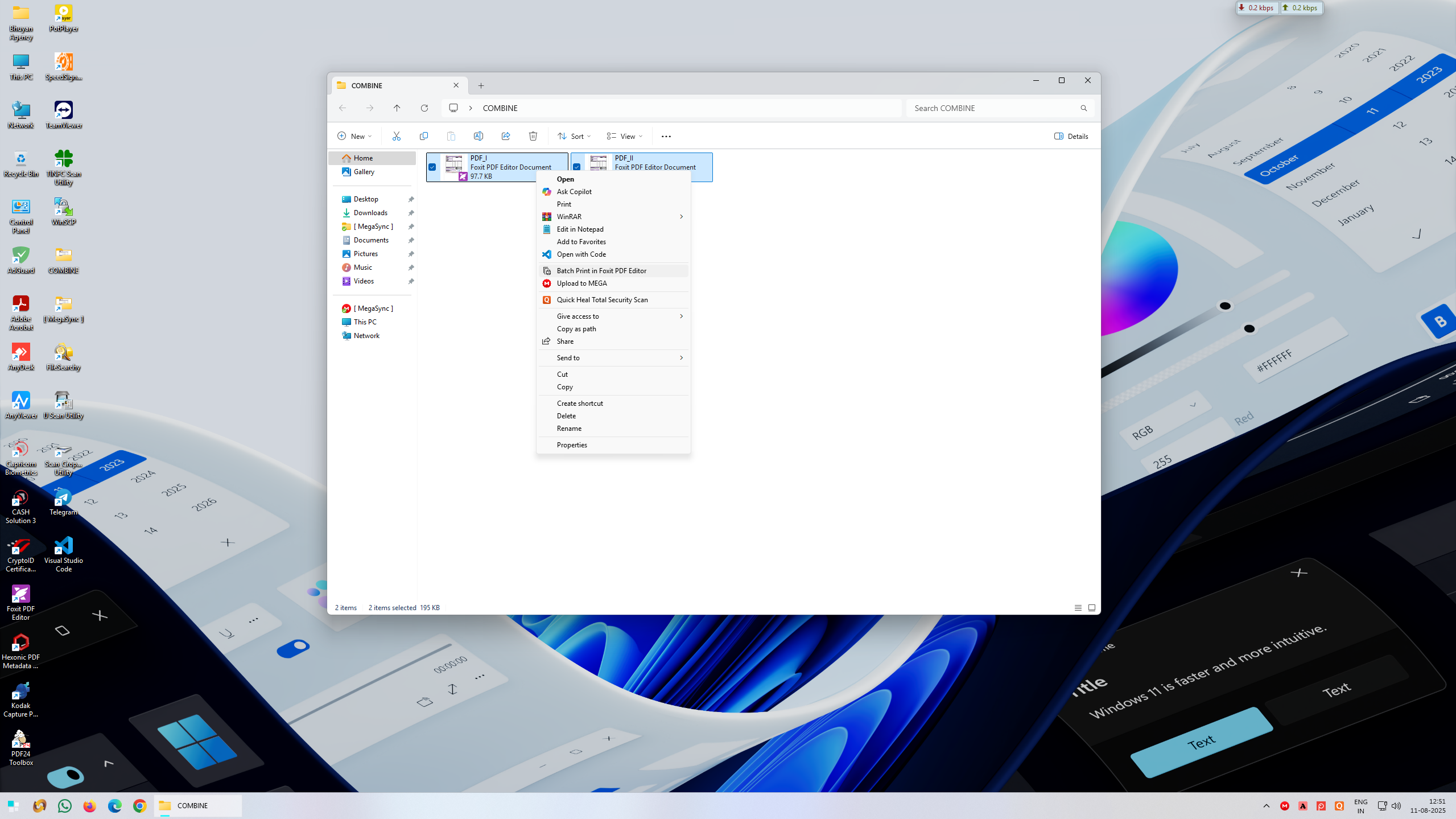Image resolution: width=1456 pixels, height=819 pixels.
Task: Open the View dropdown
Action: click(624, 136)
